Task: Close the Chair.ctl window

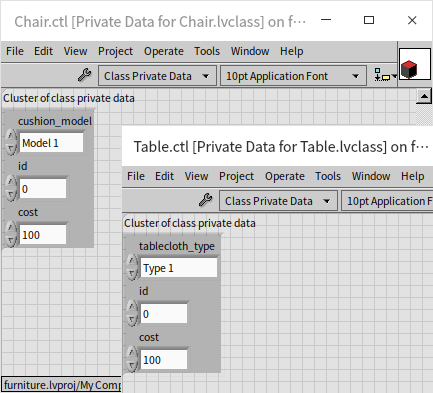Action: click(x=412, y=20)
